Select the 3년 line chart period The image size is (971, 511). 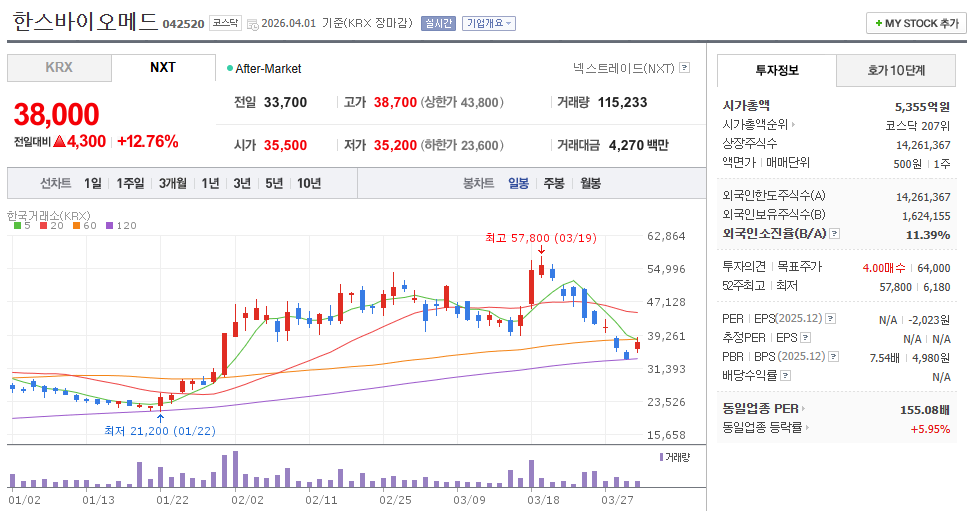click(x=242, y=183)
